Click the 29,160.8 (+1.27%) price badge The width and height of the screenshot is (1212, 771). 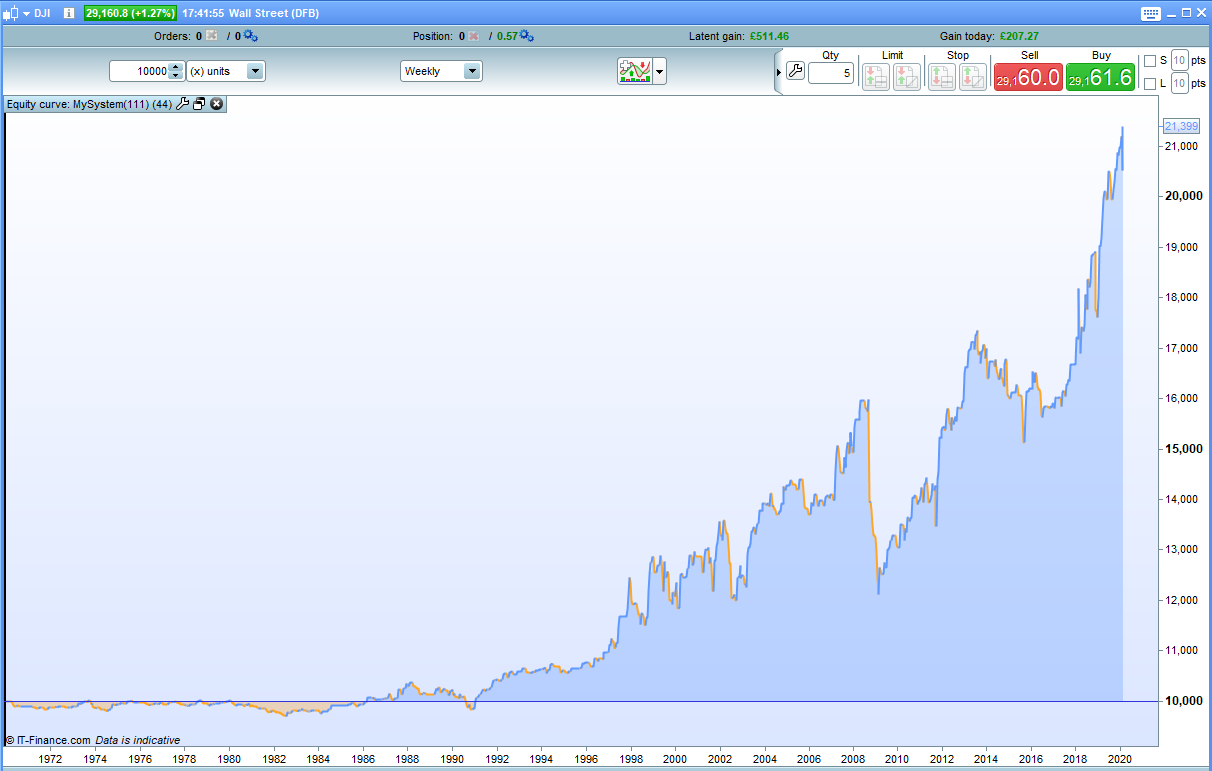click(x=130, y=13)
